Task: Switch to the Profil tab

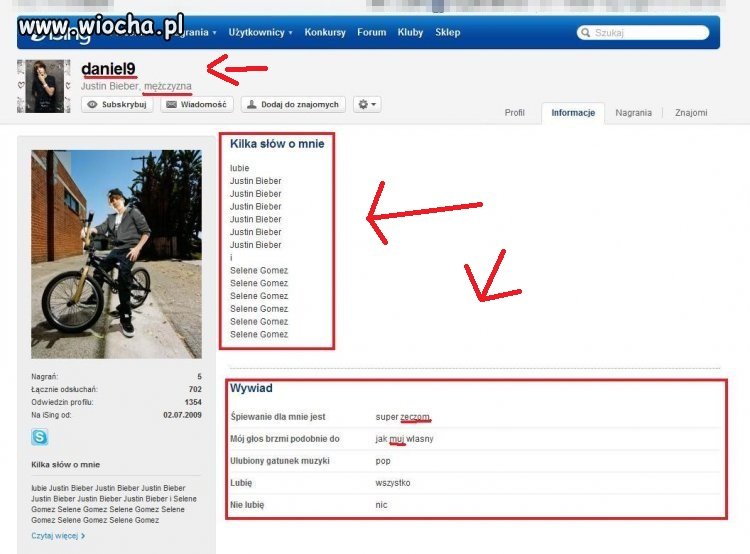Action: (515, 113)
